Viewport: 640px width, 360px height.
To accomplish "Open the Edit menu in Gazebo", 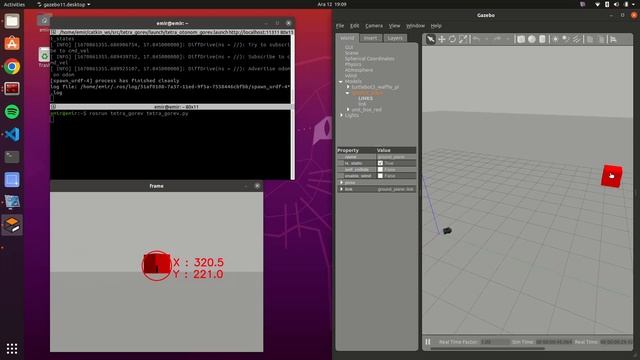I will coord(354,26).
